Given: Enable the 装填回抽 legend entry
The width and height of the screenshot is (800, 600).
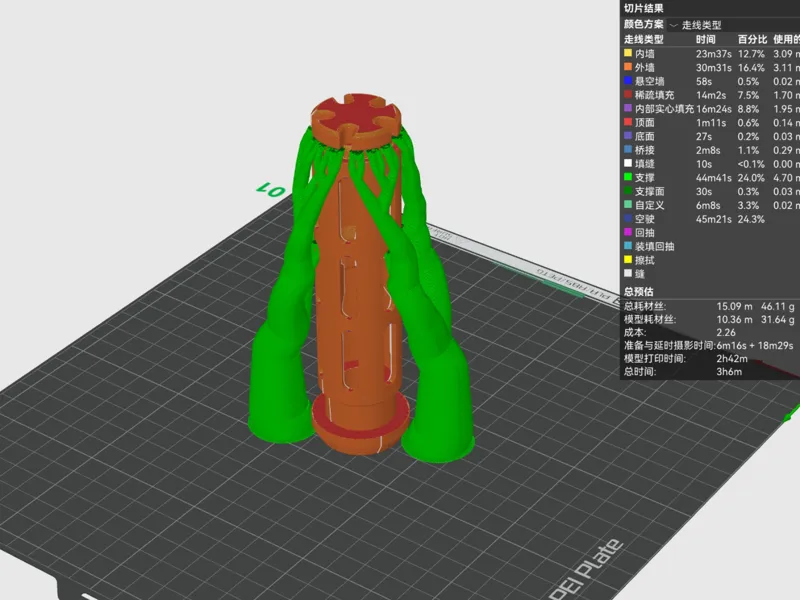Looking at the screenshot, I should pyautogui.click(x=710, y=246).
